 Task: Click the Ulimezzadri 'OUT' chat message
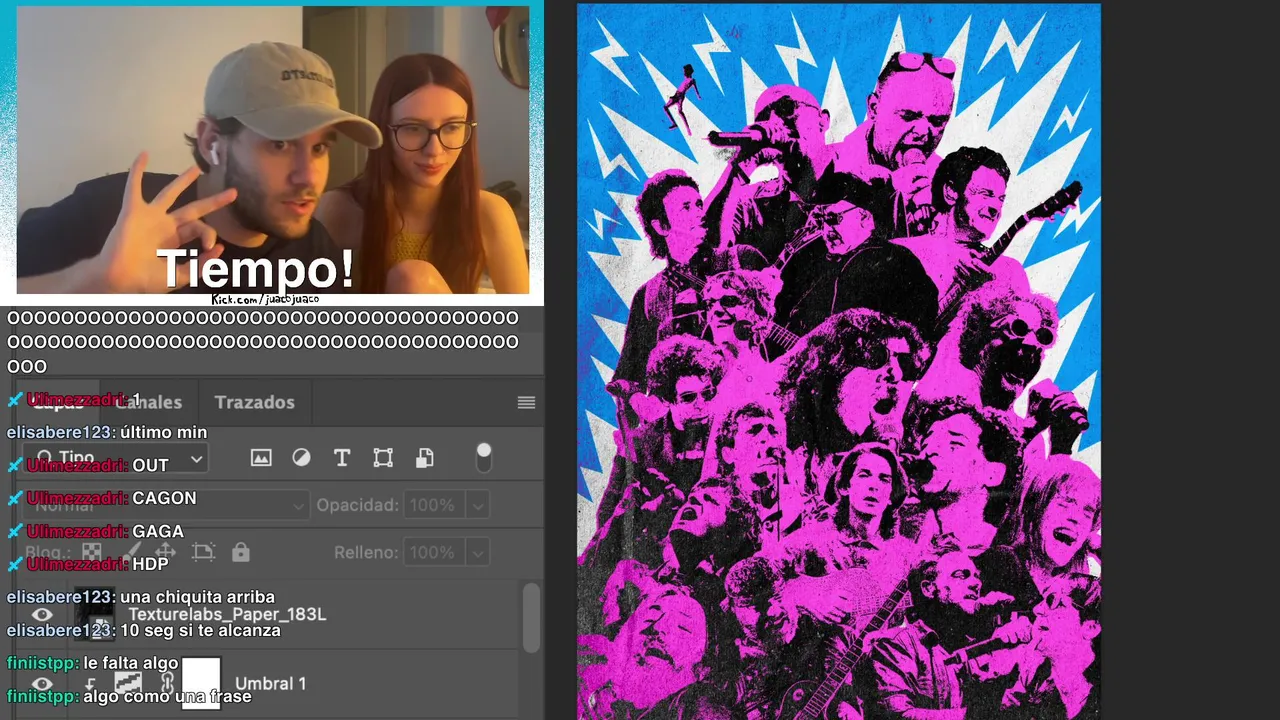tap(150, 465)
